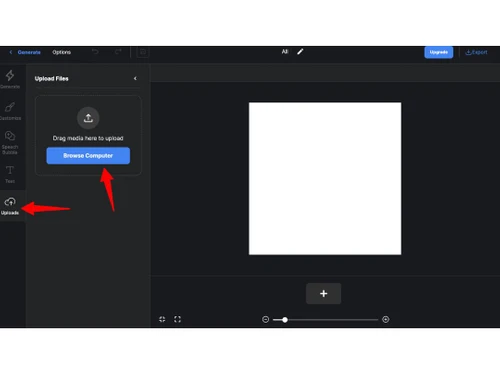Click the save icon beside redo
The height and width of the screenshot is (375, 500).
click(x=143, y=52)
